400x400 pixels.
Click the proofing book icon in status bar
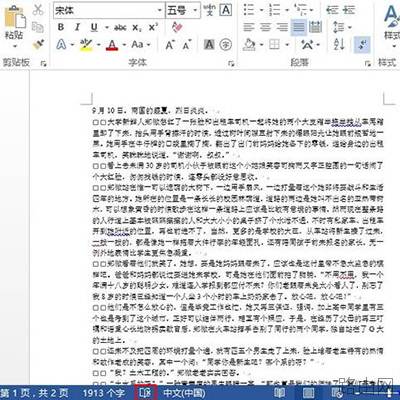click(145, 393)
